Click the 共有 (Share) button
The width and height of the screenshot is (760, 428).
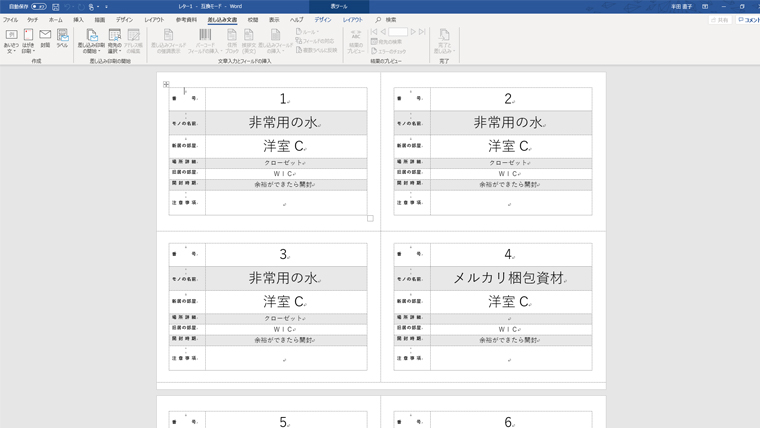[x=720, y=20]
